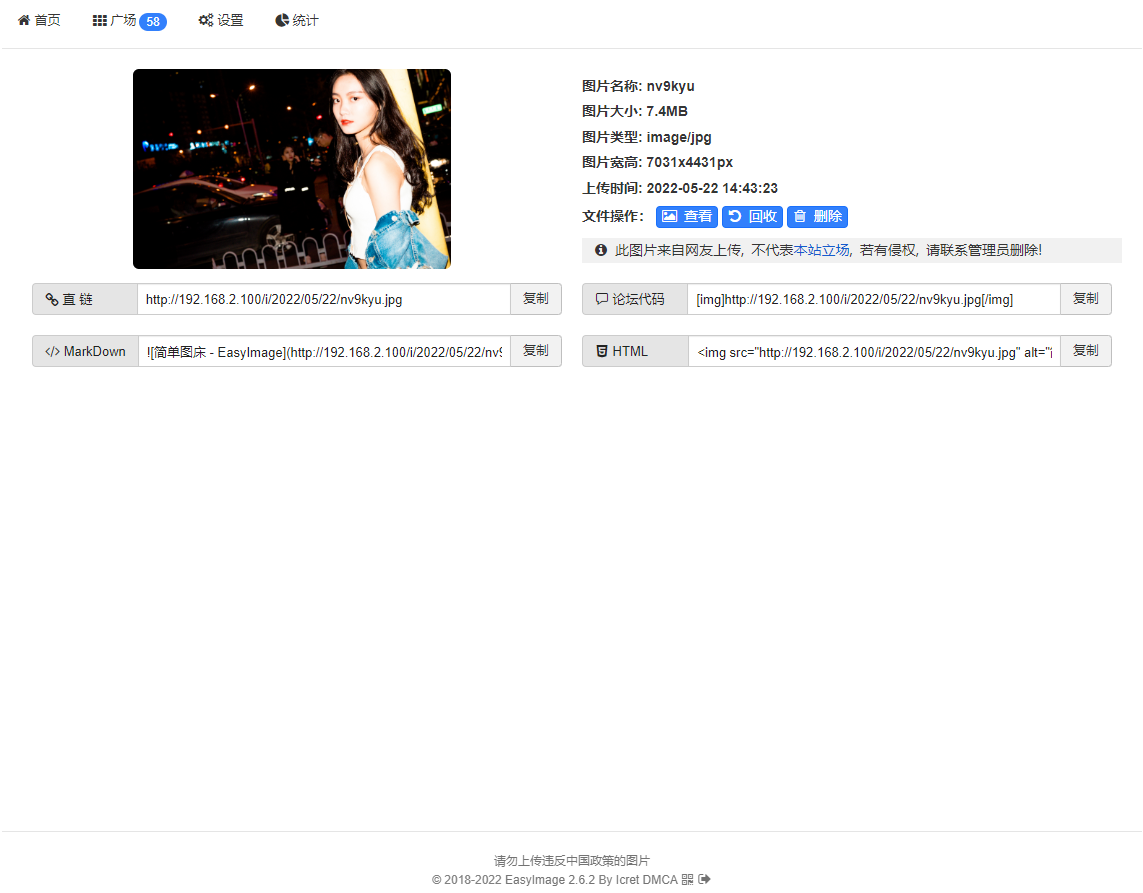1143x893 pixels.
Task: Open the 首页 home page
Action: (39, 20)
